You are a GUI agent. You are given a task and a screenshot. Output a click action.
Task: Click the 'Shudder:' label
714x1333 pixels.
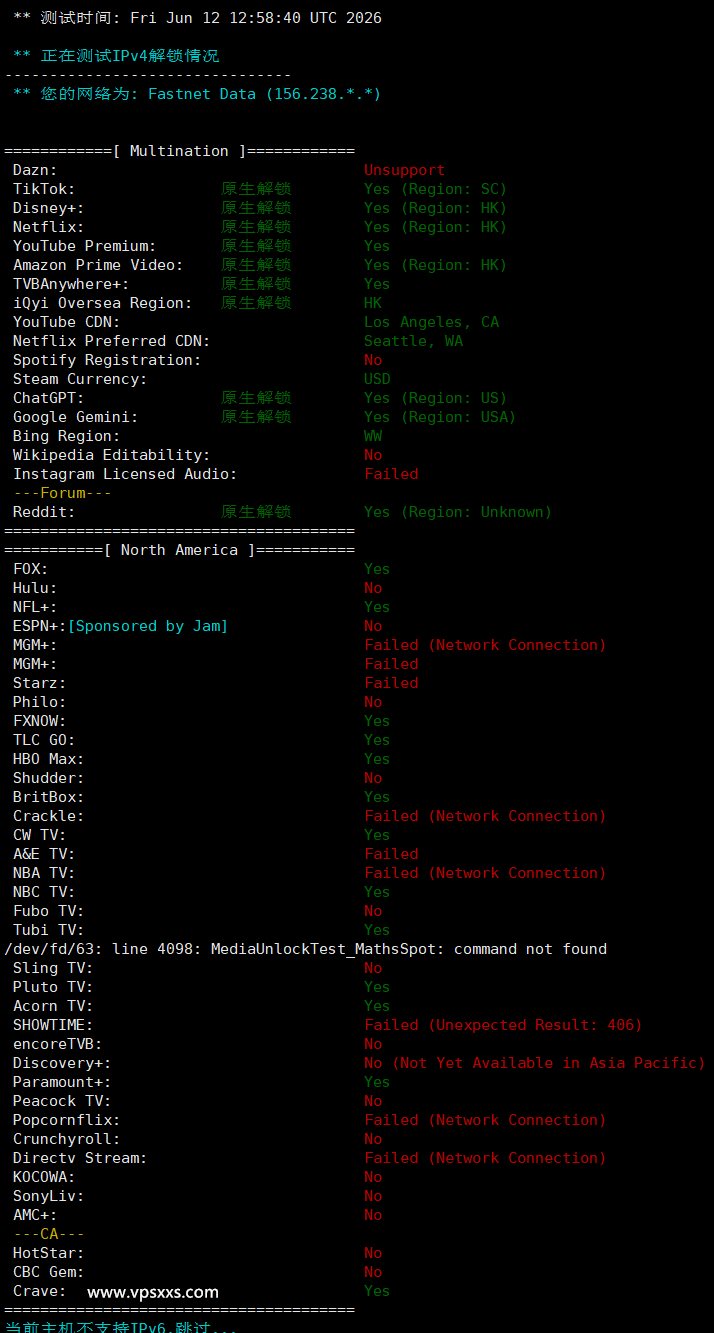48,778
